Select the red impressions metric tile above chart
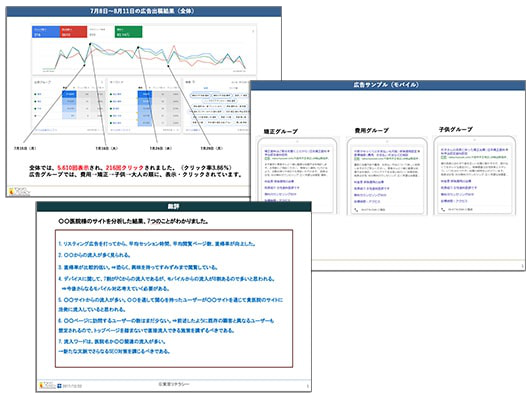Image resolution: width=532 pixels, height=397 pixels. [x=73, y=32]
